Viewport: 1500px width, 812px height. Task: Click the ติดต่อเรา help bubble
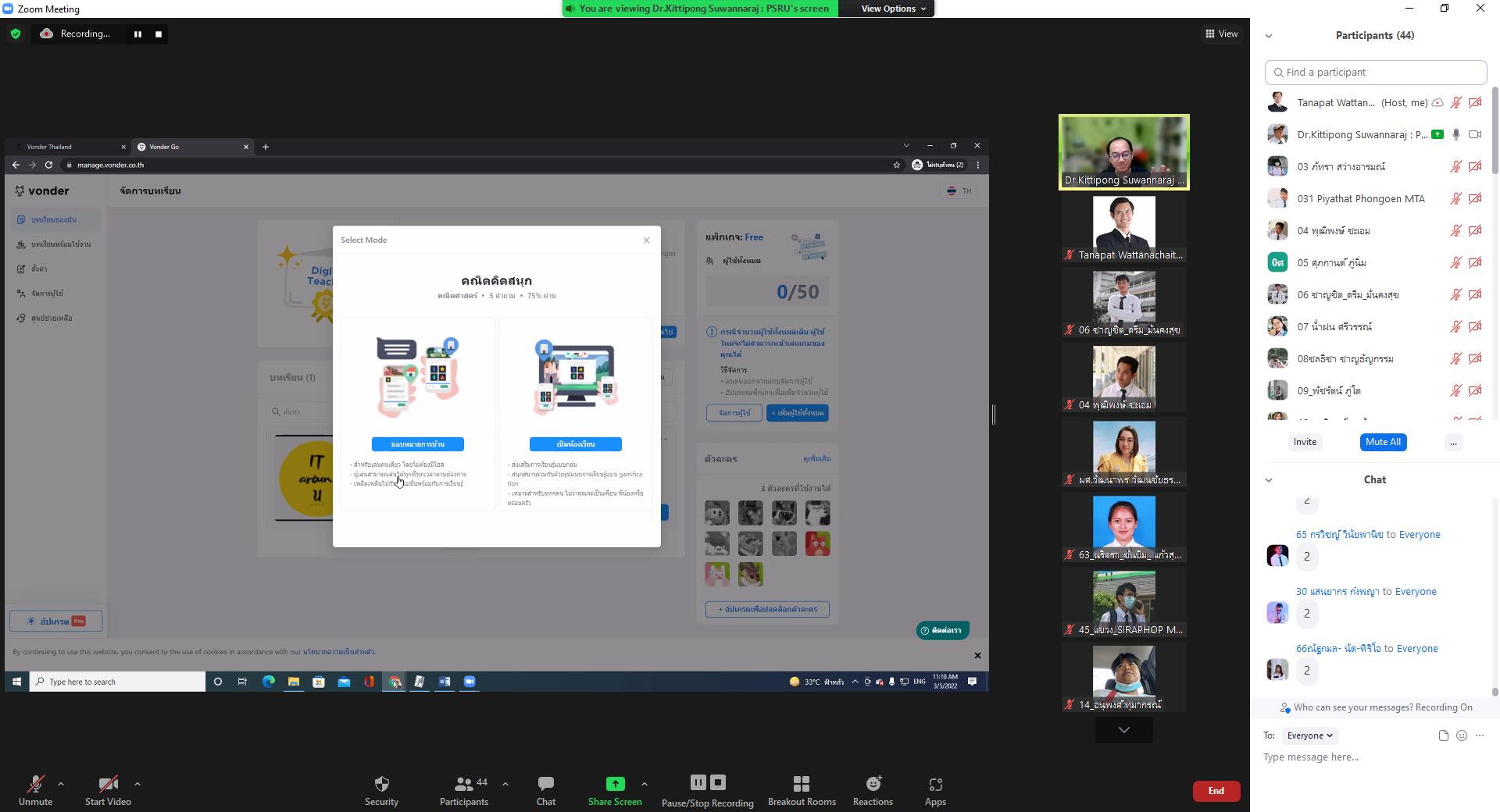point(943,630)
